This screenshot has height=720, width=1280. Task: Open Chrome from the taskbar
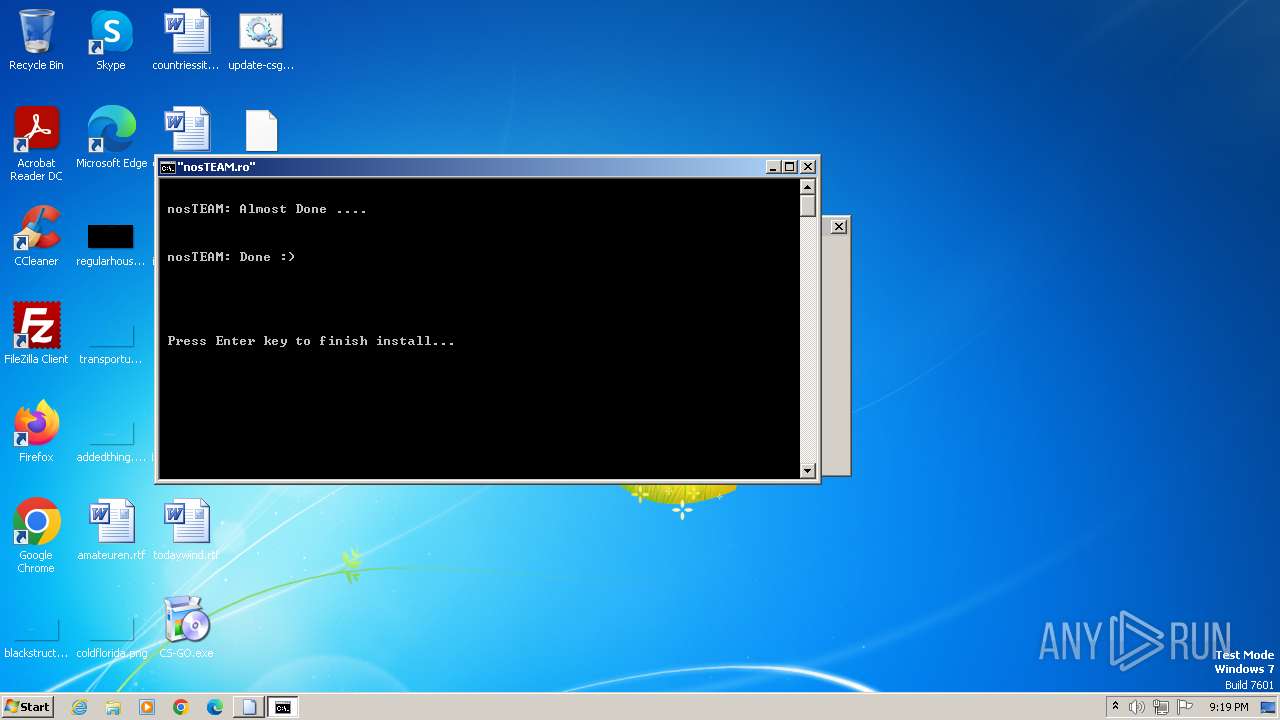[x=181, y=707]
